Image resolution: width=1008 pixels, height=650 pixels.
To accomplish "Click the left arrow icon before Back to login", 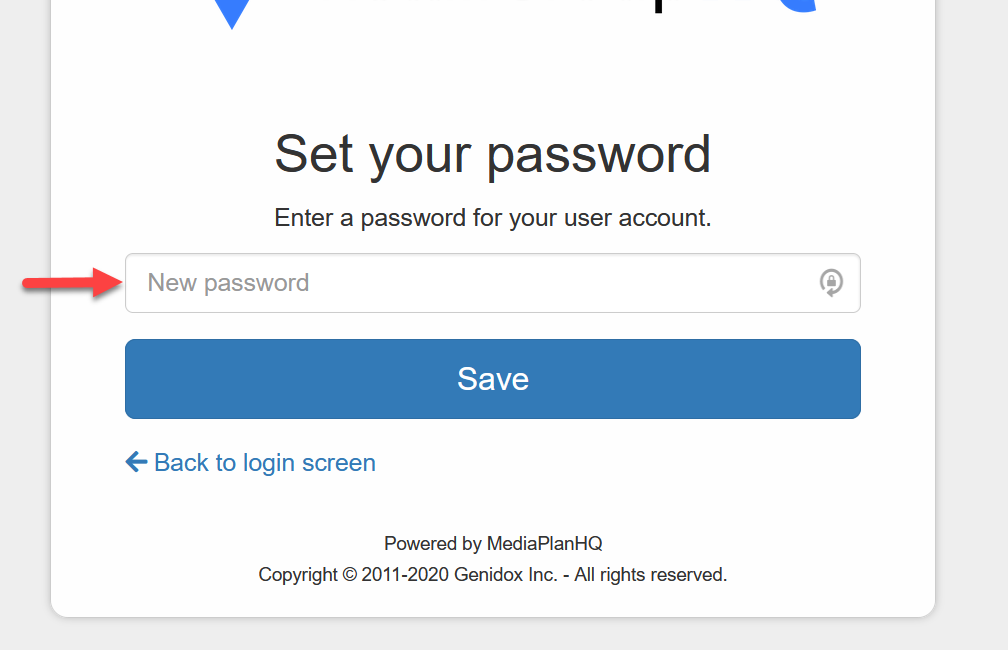I will click(136, 462).
